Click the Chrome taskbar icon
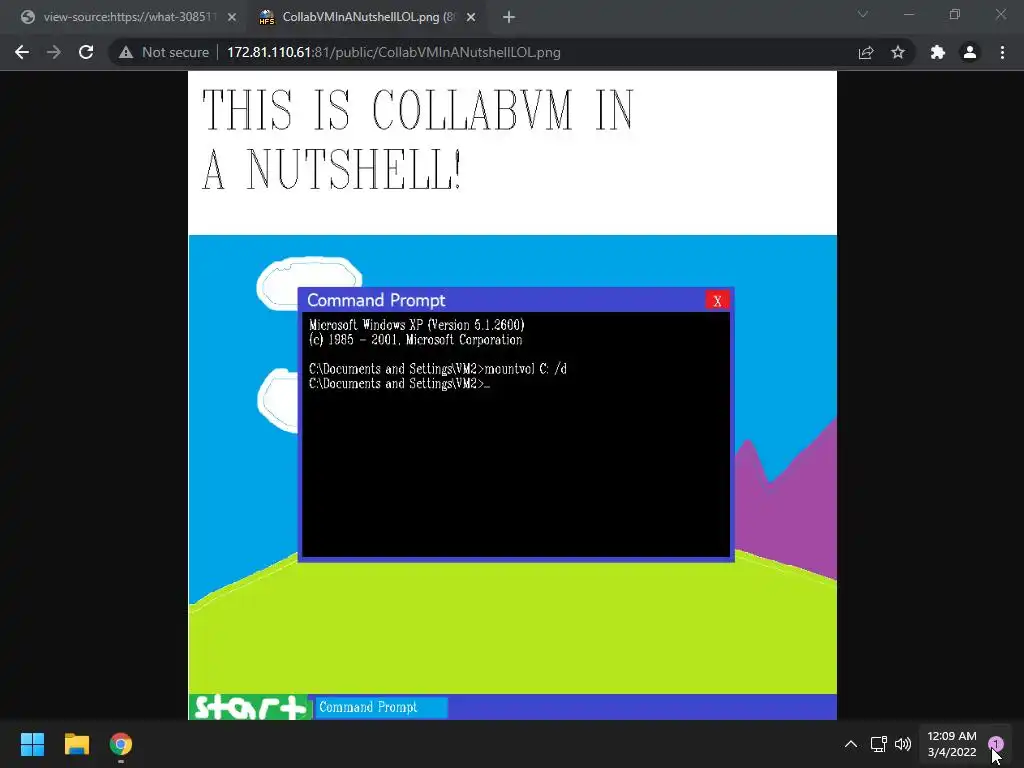This screenshot has width=1024, height=768. 121,744
